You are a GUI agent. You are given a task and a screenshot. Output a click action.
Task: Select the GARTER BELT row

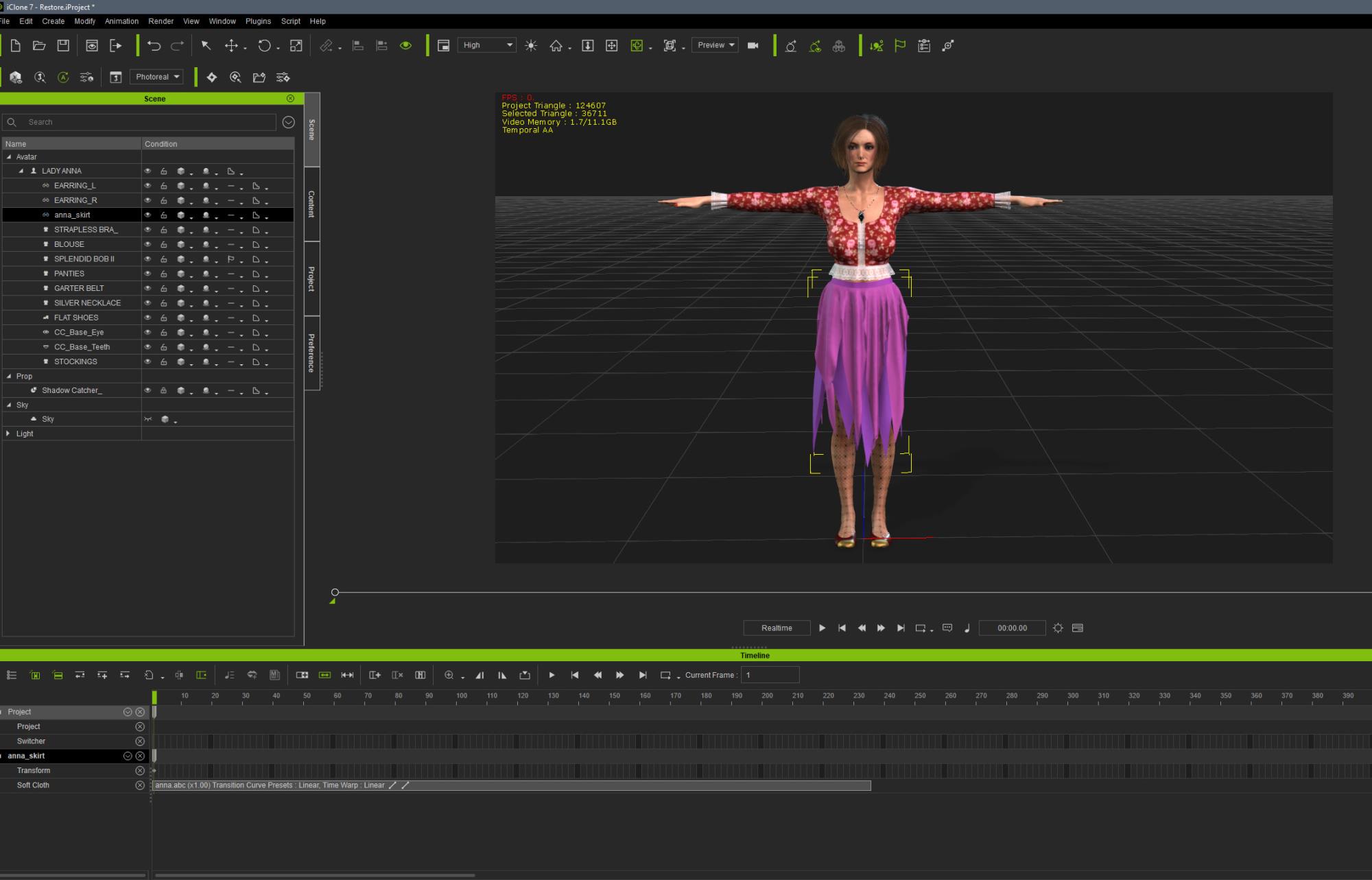click(x=148, y=288)
